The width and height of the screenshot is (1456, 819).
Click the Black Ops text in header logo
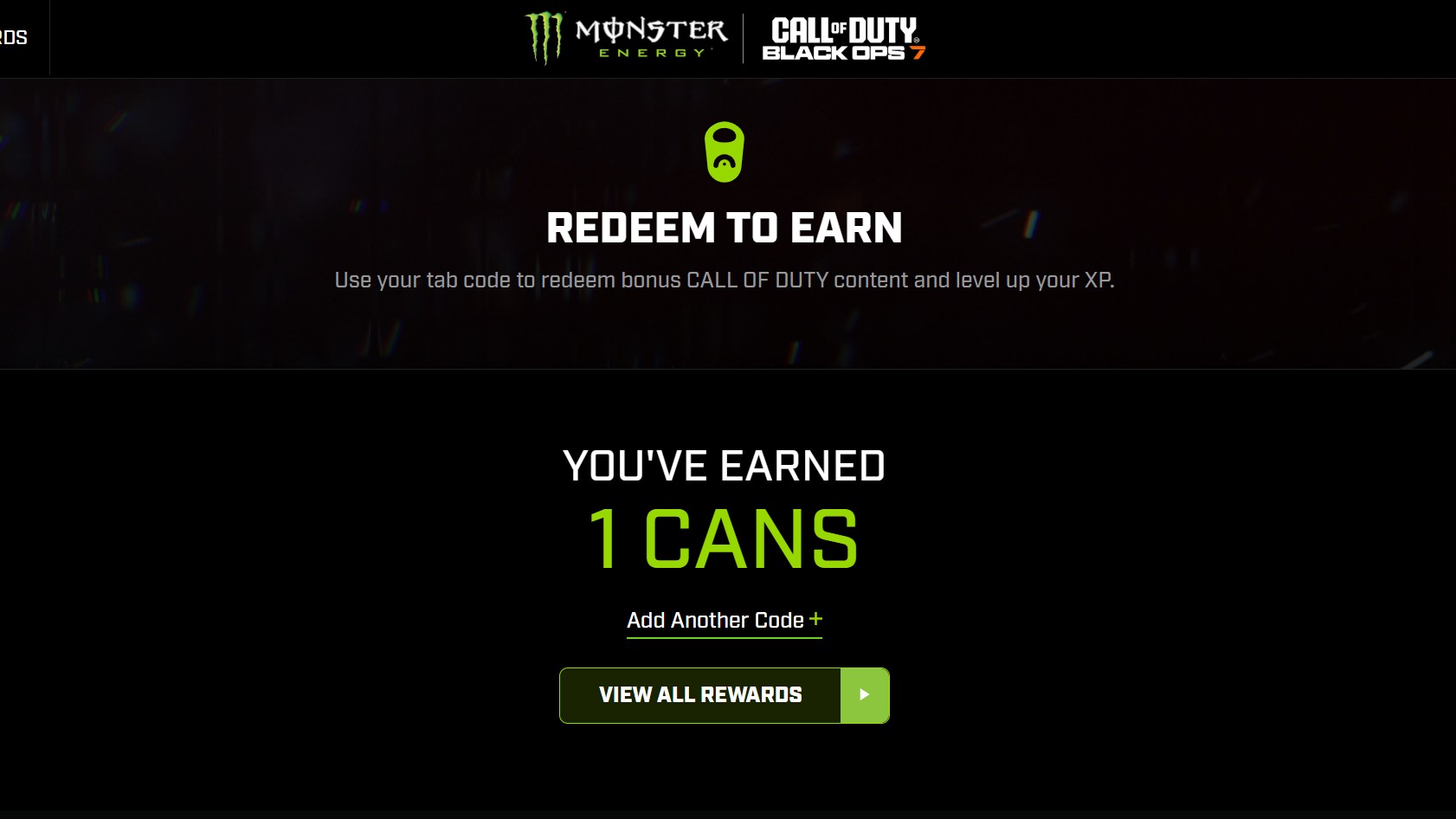pos(834,53)
